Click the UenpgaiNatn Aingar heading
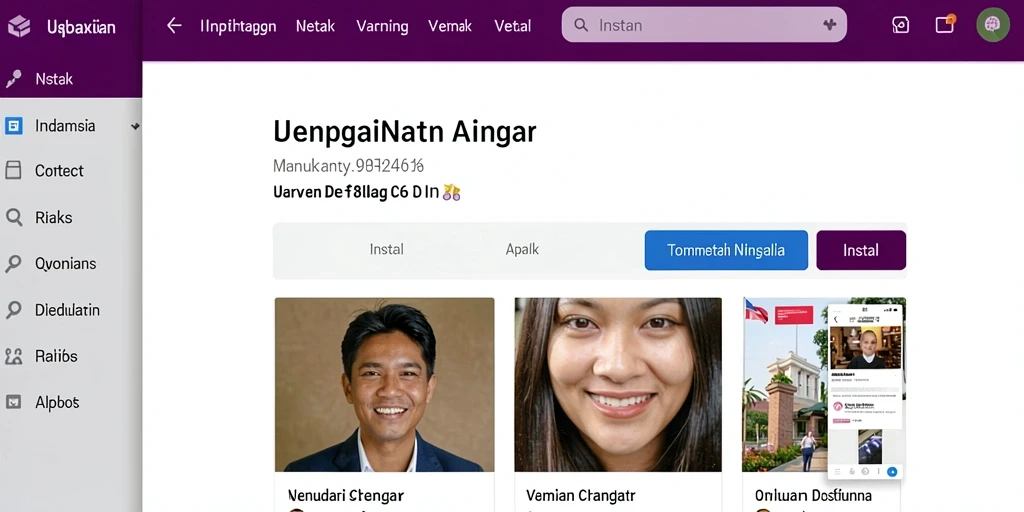 [405, 131]
